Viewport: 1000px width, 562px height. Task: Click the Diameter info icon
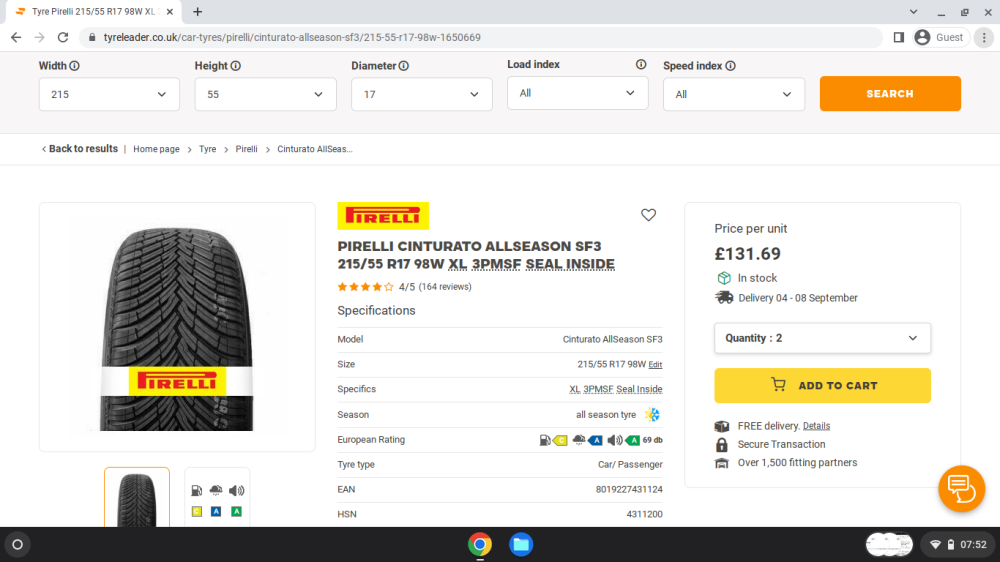point(404,66)
